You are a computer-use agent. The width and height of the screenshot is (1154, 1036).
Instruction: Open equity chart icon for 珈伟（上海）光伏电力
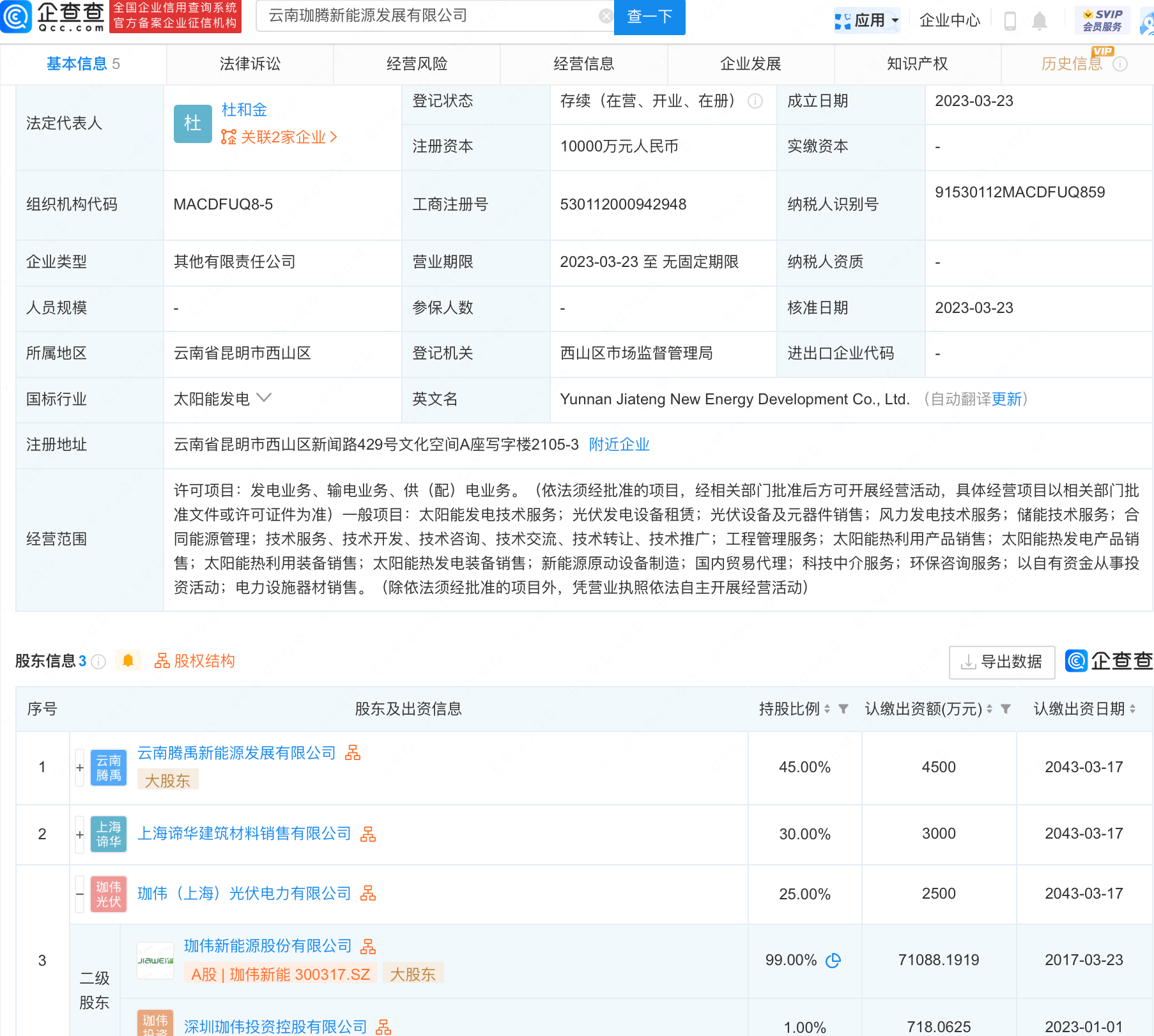[x=368, y=894]
